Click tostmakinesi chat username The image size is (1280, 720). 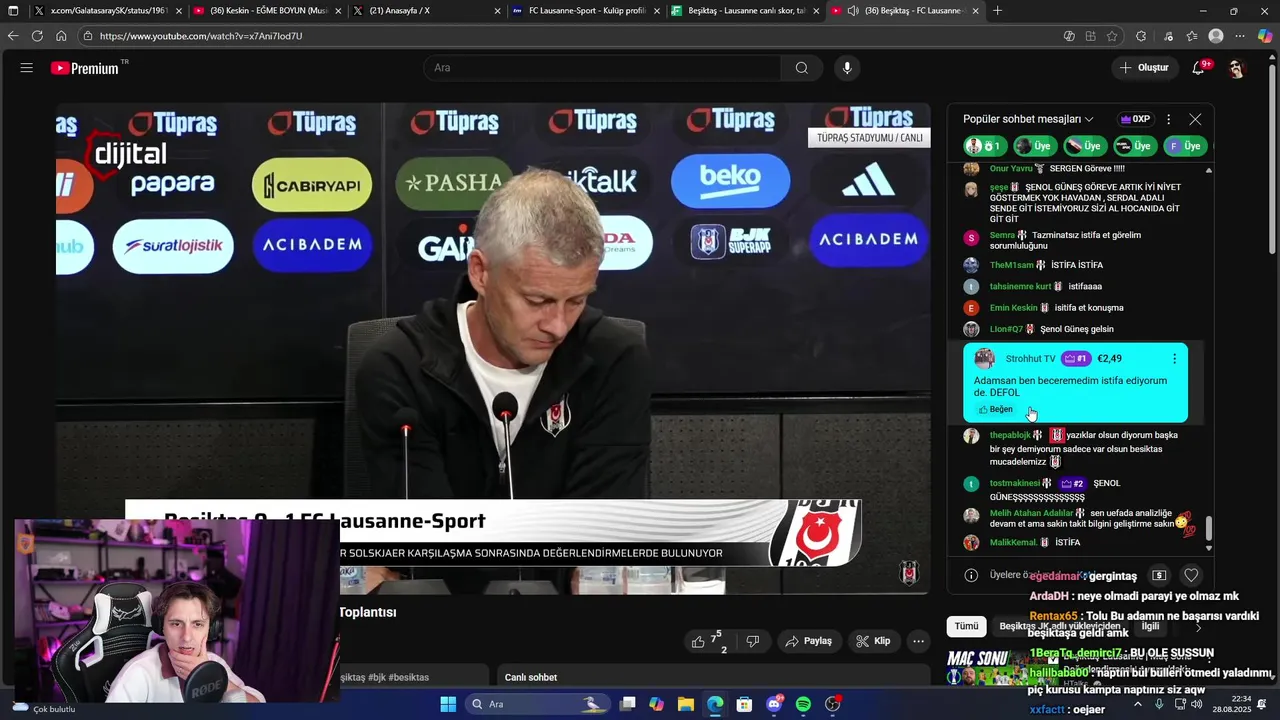(1015, 483)
